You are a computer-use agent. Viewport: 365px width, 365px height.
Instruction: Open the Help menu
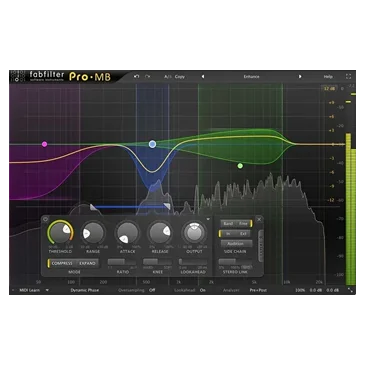click(x=328, y=77)
